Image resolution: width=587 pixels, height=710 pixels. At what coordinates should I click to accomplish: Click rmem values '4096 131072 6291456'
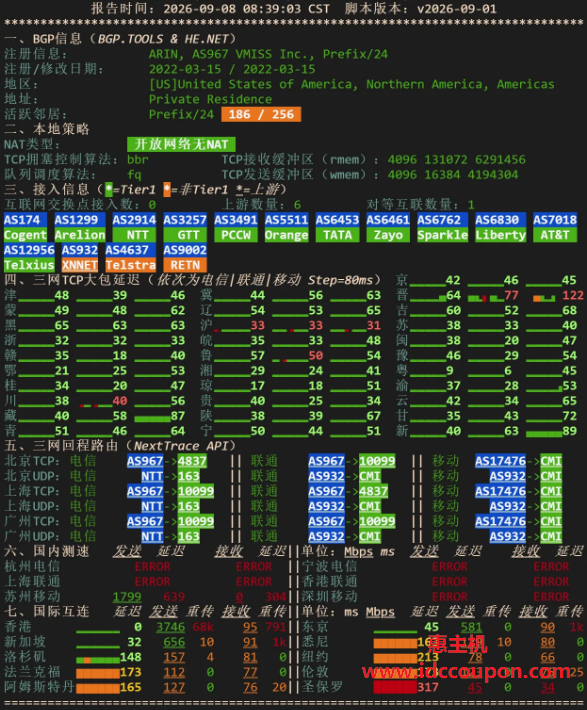click(457, 159)
